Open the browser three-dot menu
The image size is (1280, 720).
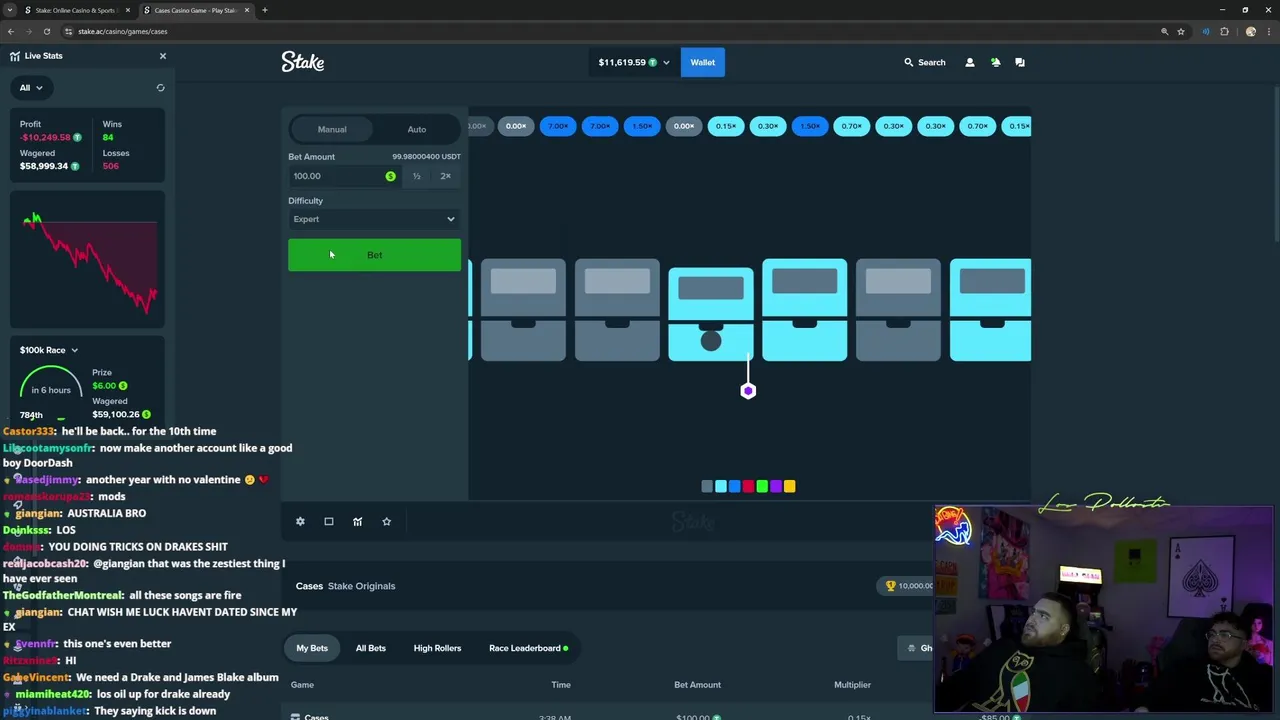coord(1268,31)
